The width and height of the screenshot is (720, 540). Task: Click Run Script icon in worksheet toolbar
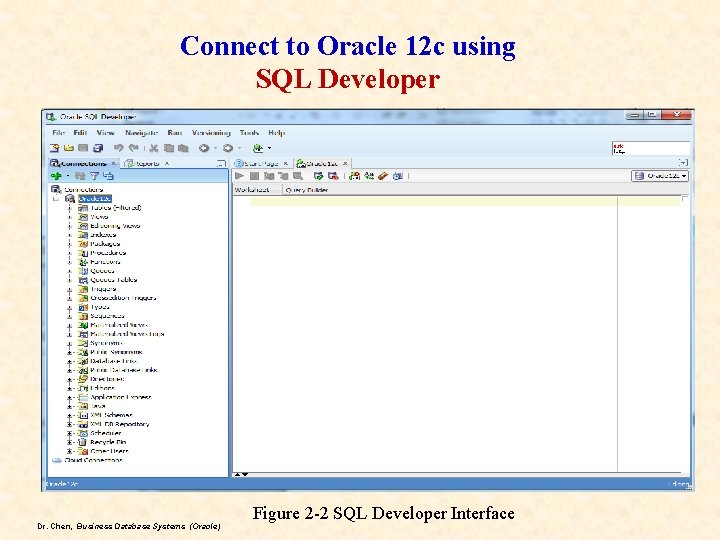click(254, 176)
